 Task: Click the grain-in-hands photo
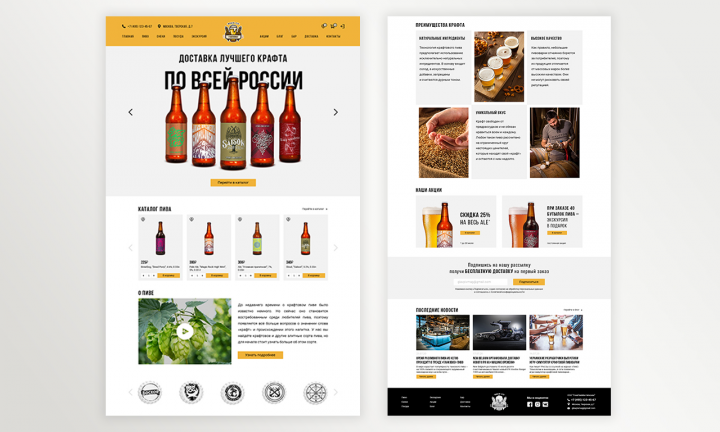[x=444, y=143]
